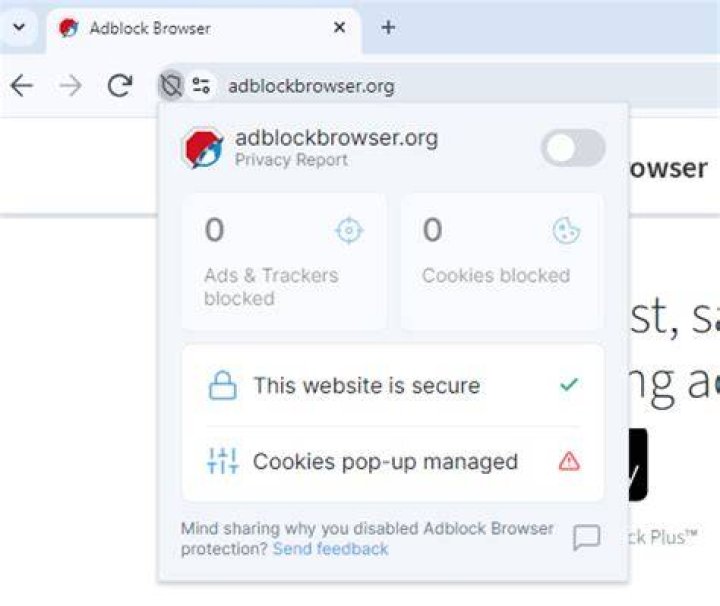
Task: Click the green checkmark for secure website
Action: pos(569,385)
